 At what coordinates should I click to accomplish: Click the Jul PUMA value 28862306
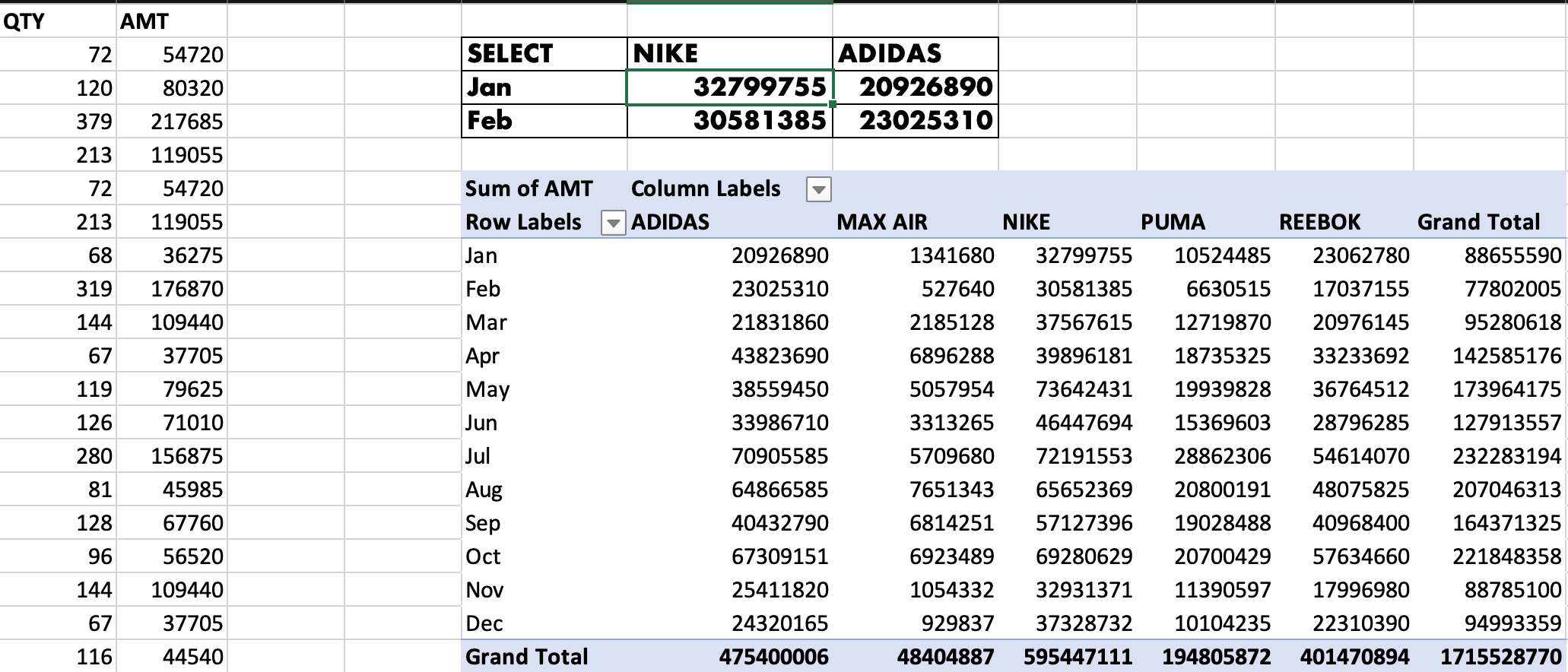[1206, 456]
